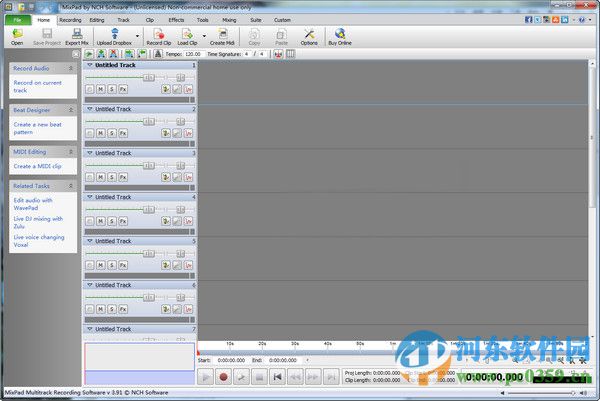Click the LinkedIn share icon

(x=564, y=20)
